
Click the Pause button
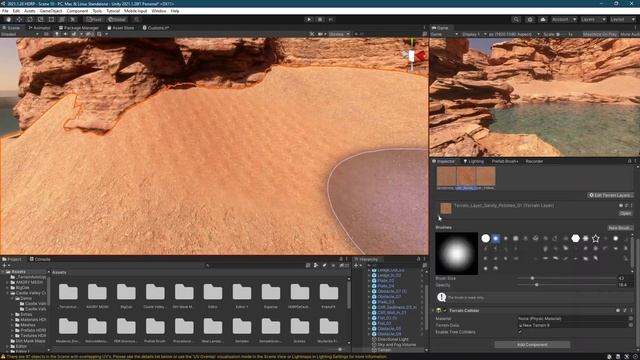click(320, 20)
